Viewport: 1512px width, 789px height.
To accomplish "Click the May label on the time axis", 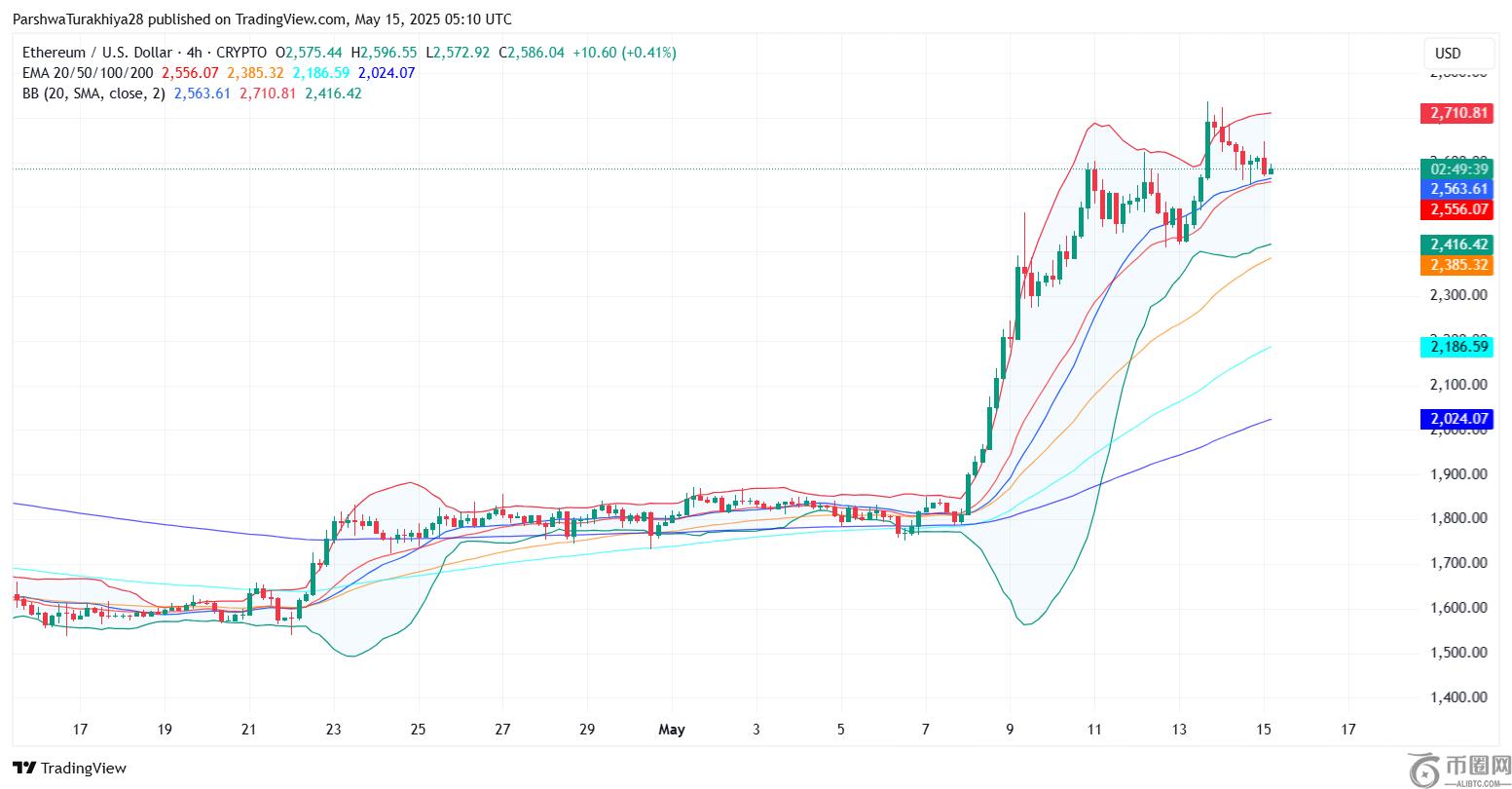I will [672, 730].
